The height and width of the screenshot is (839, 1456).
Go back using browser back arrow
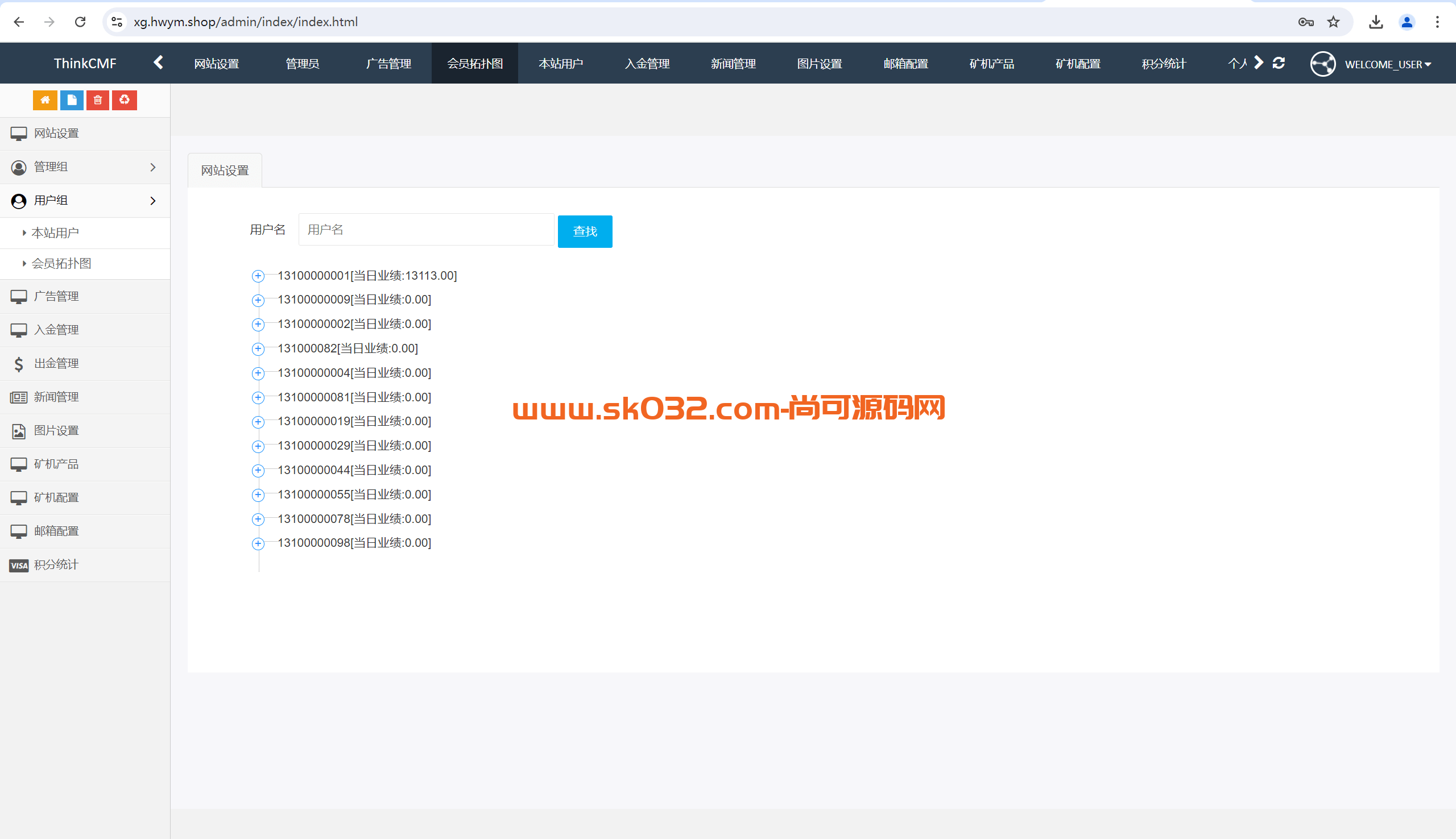coord(18,22)
